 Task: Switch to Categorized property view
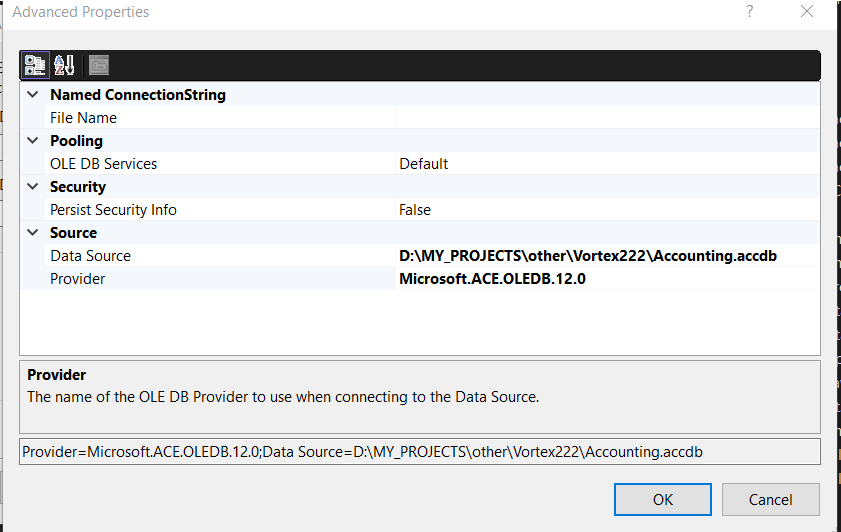(35, 65)
